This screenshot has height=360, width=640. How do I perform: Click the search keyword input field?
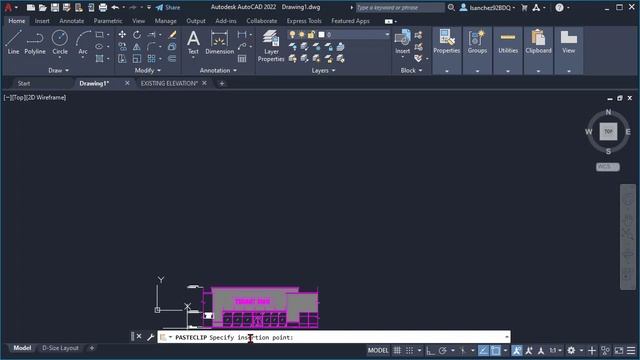coord(400,7)
